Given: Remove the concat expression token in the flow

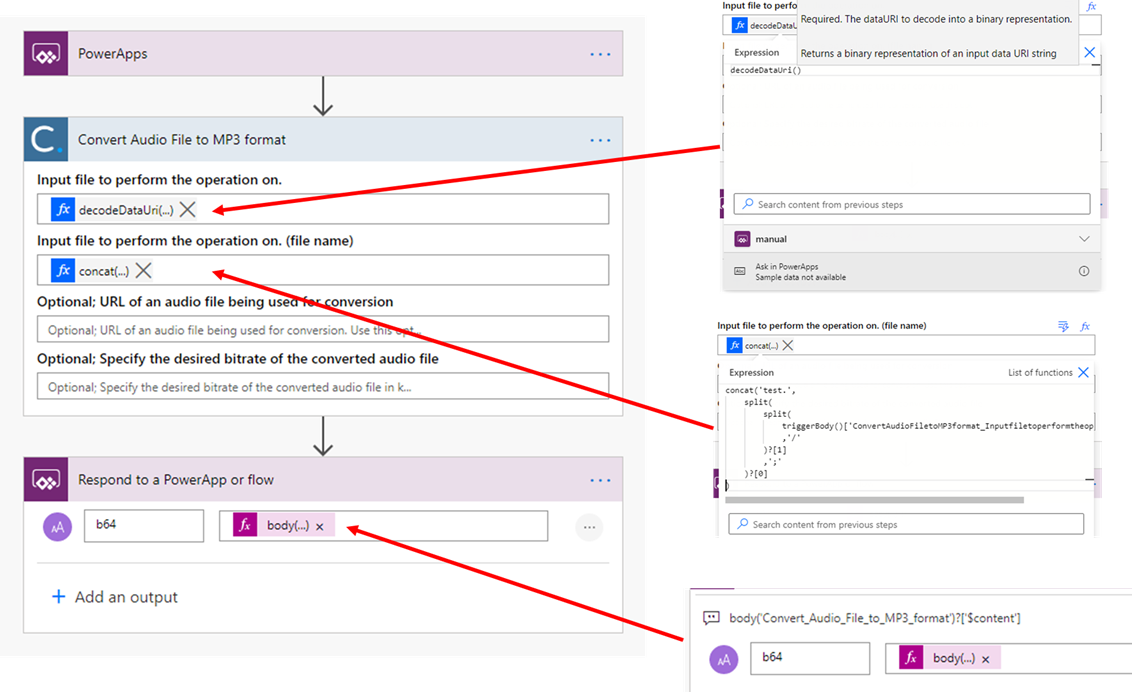Looking at the screenshot, I should coord(144,271).
